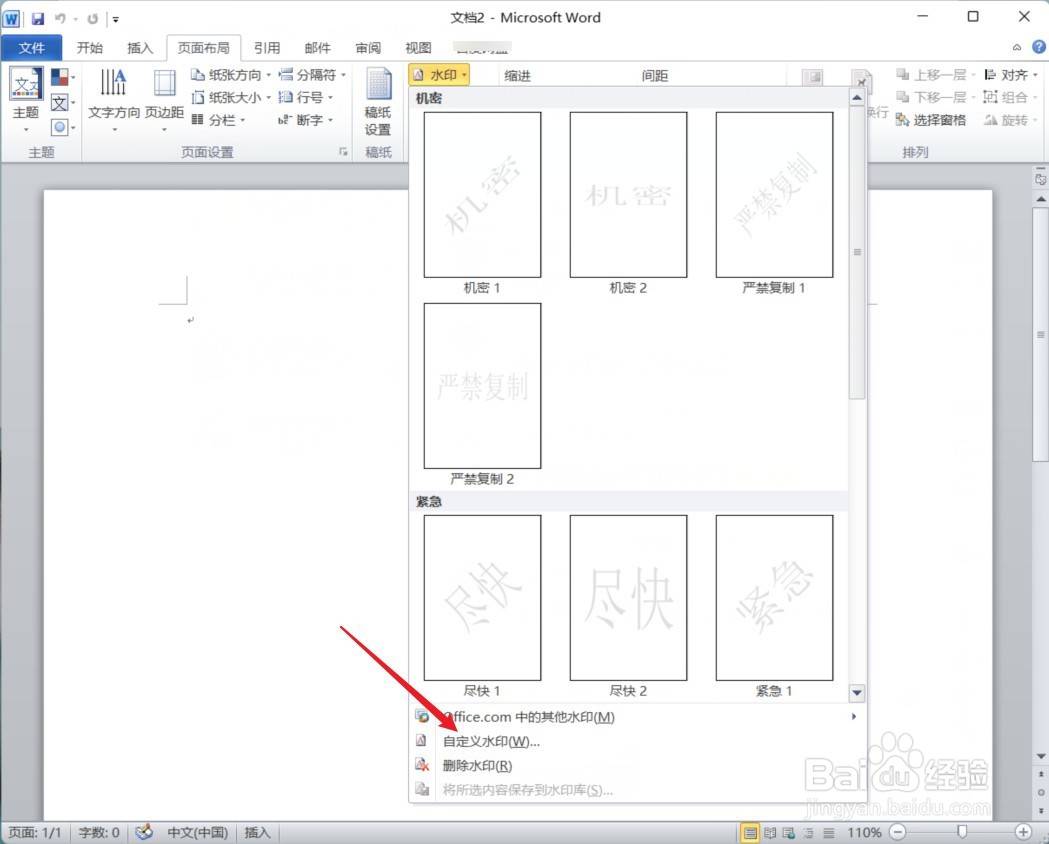Click 稿纸设置 manuscript paper settings

click(378, 102)
